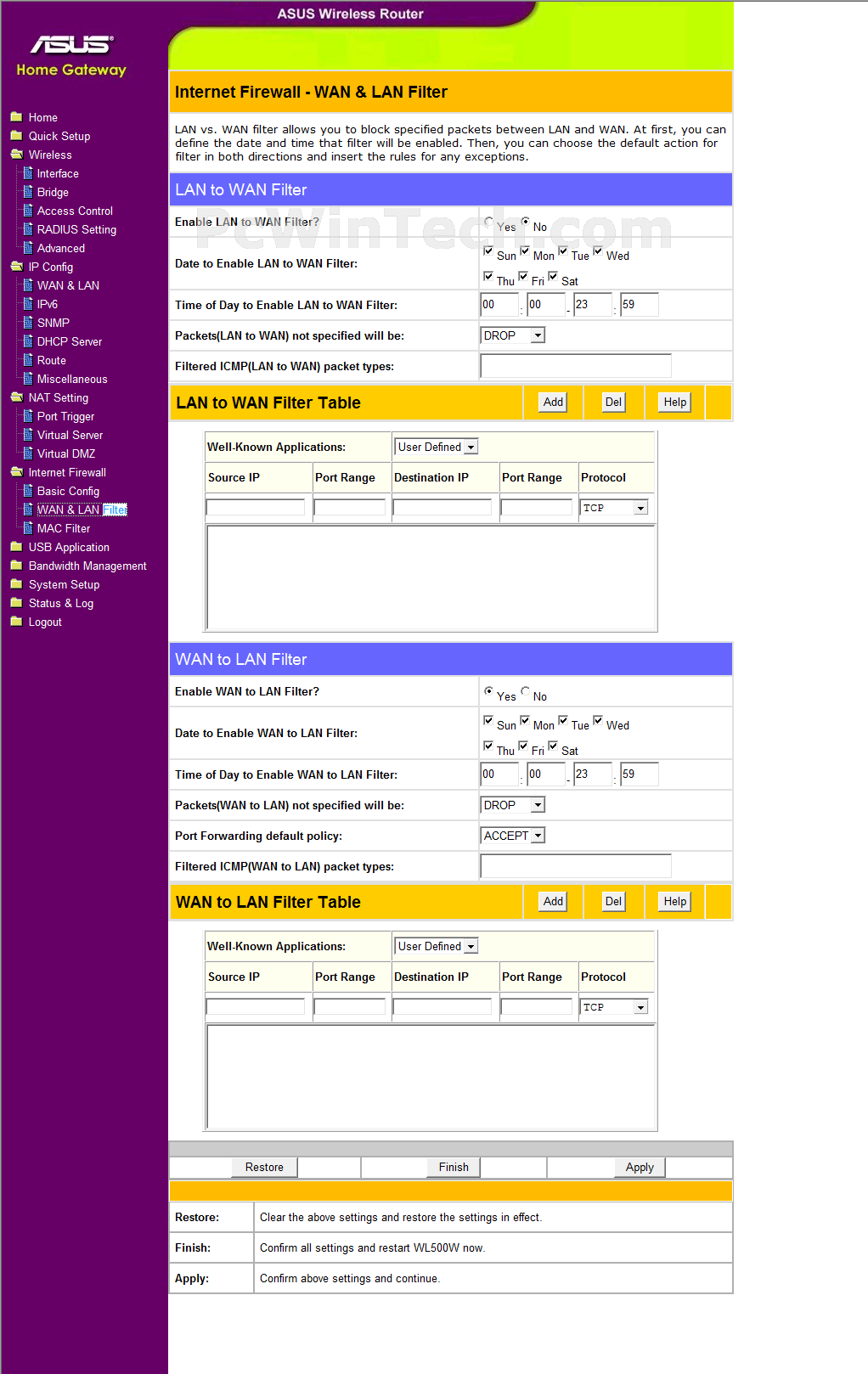Image resolution: width=868 pixels, height=1374 pixels.
Task: Click Add in LAN to WAN Filter Table
Action: (553, 402)
